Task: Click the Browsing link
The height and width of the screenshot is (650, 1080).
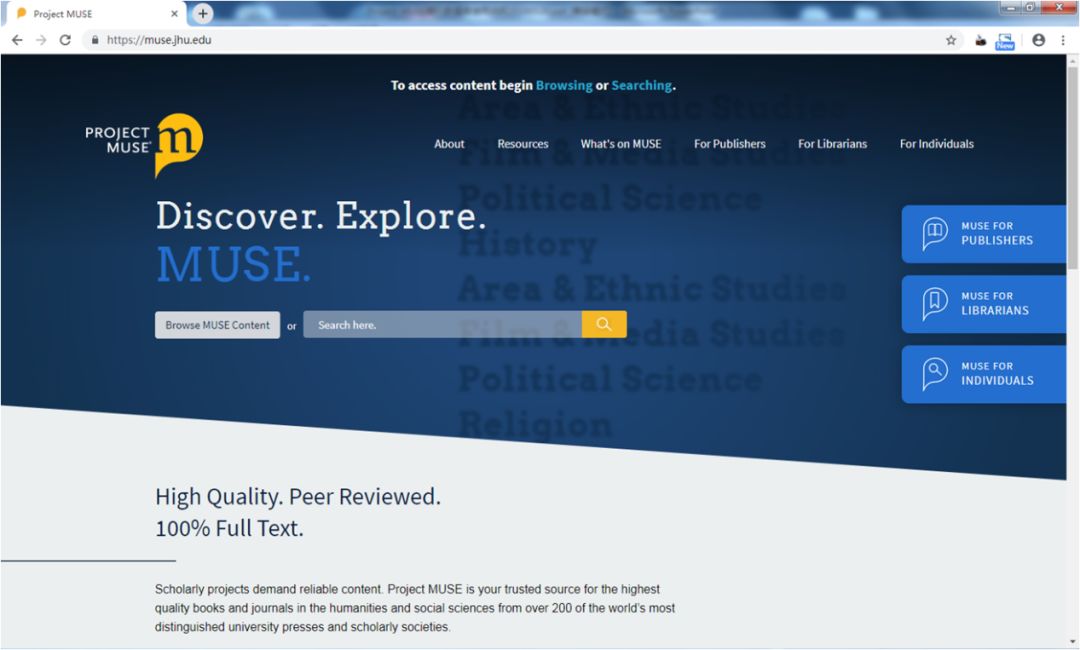Action: pos(564,85)
